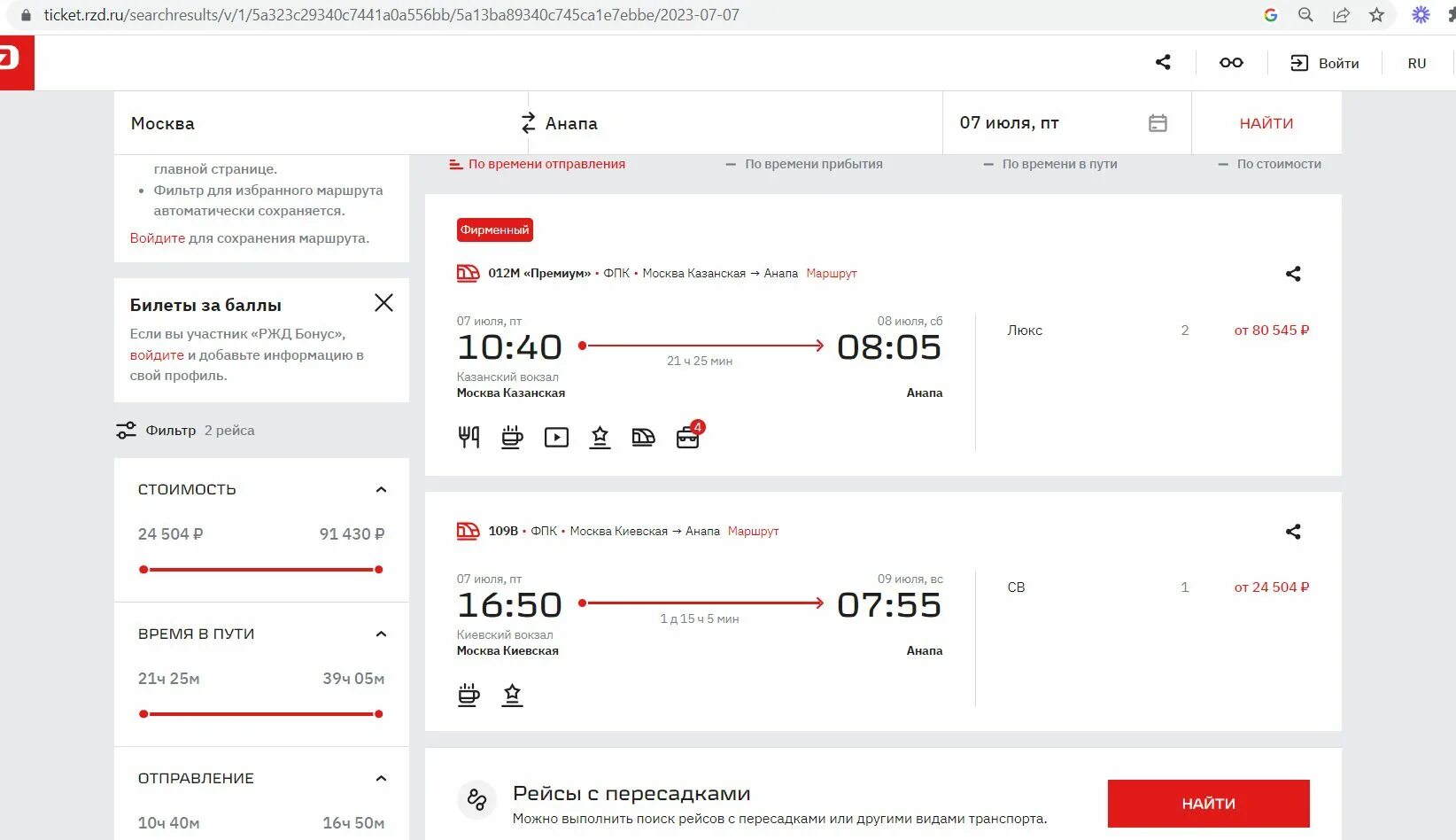The width and height of the screenshot is (1456, 840).
Task: Click the train carriage service icon for train 012М
Action: coord(643,437)
